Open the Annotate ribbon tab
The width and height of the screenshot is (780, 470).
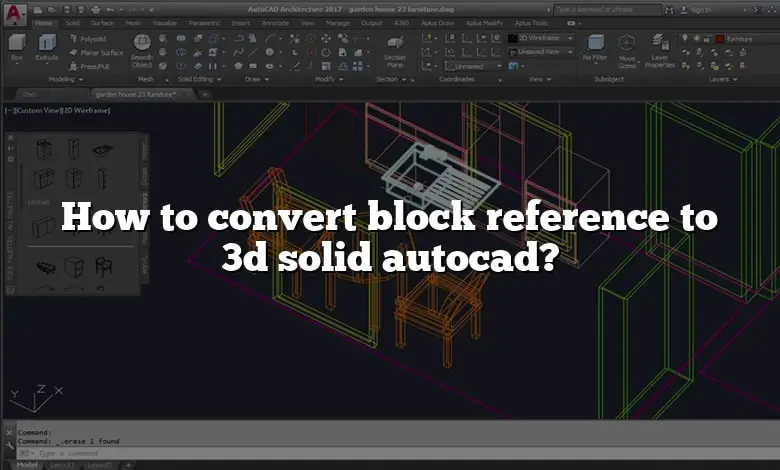point(274,22)
